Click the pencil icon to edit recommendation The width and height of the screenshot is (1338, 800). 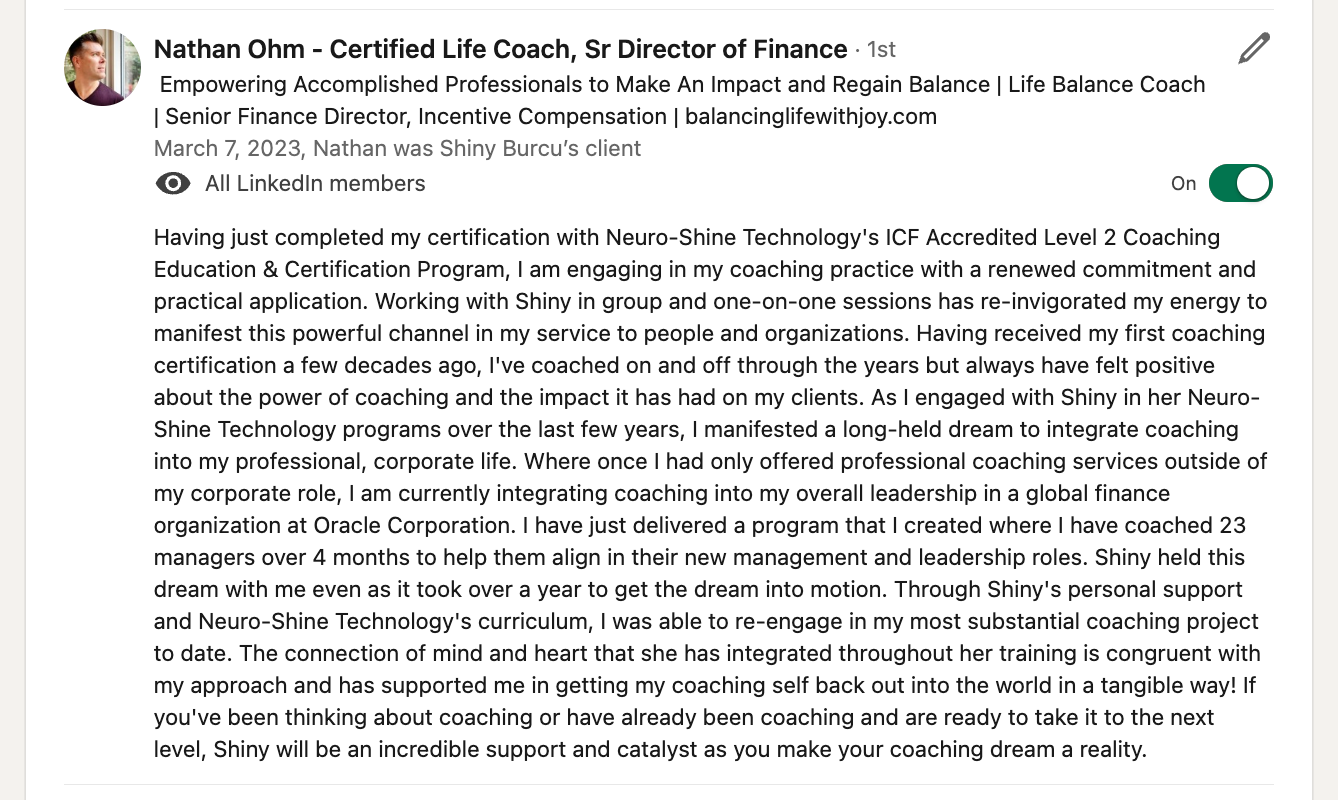coord(1253,47)
